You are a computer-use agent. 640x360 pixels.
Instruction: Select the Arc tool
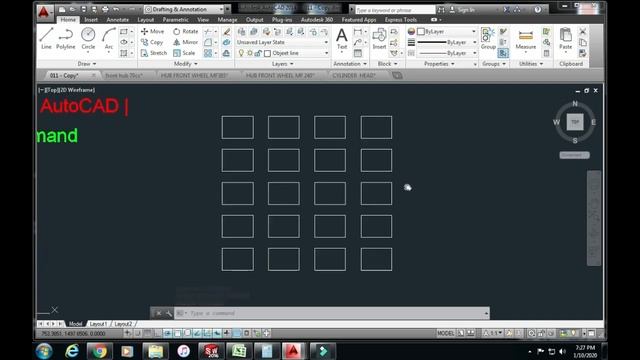pyautogui.click(x=109, y=39)
